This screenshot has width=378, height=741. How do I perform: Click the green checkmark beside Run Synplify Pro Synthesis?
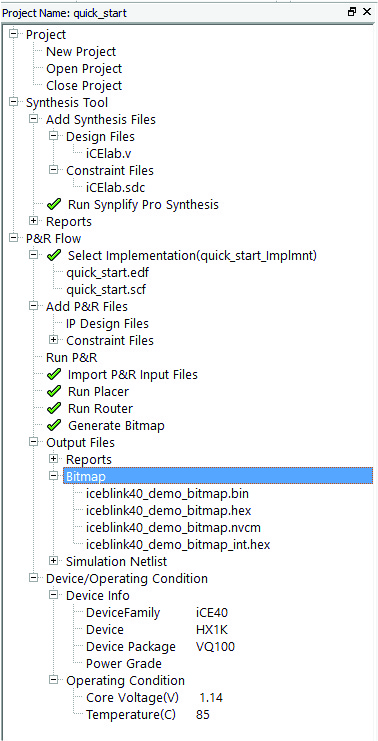pos(54,204)
